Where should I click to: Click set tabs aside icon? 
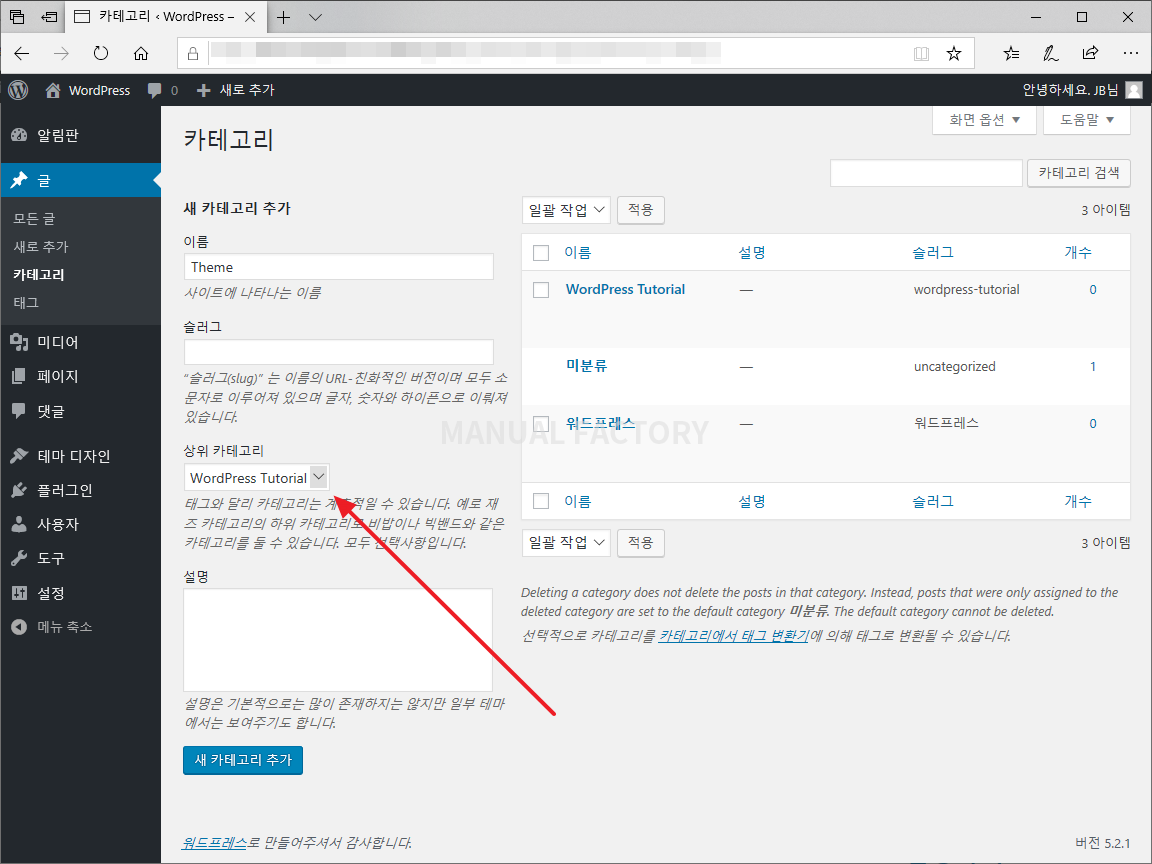pyautogui.click(x=49, y=17)
